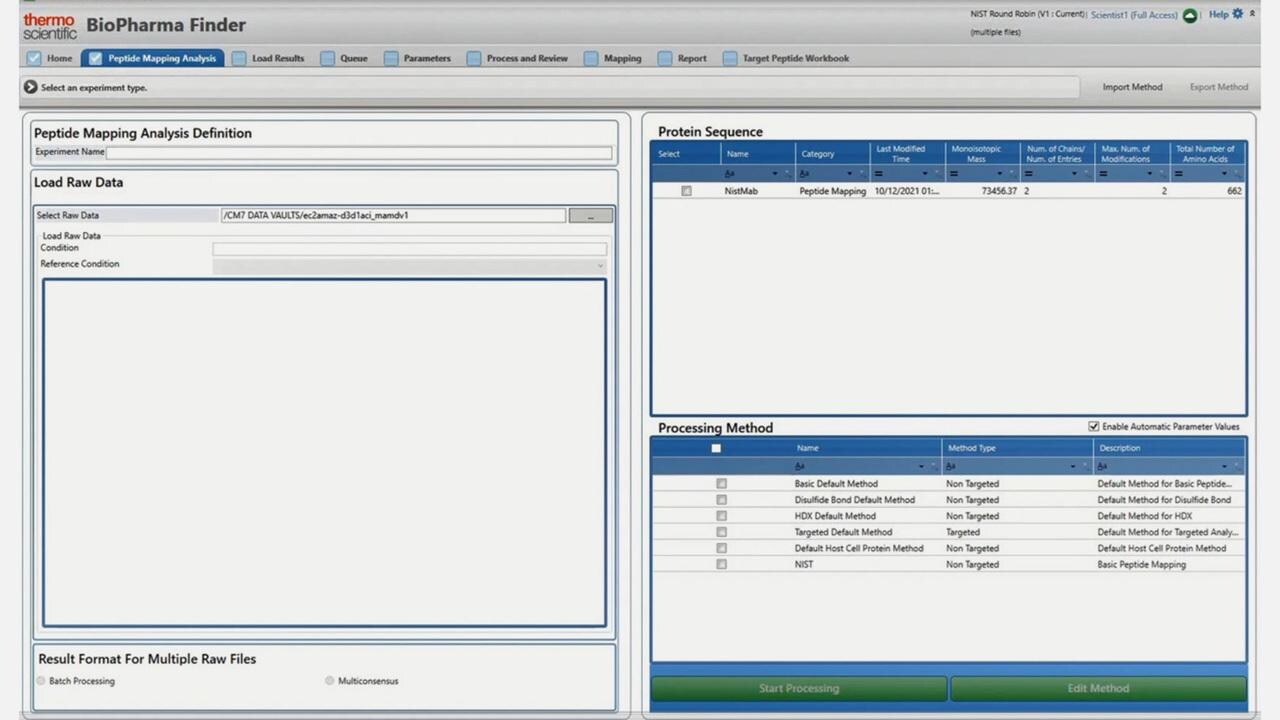Select the Batch Processing radio button
Screen dimensions: 1280x720
point(41,681)
